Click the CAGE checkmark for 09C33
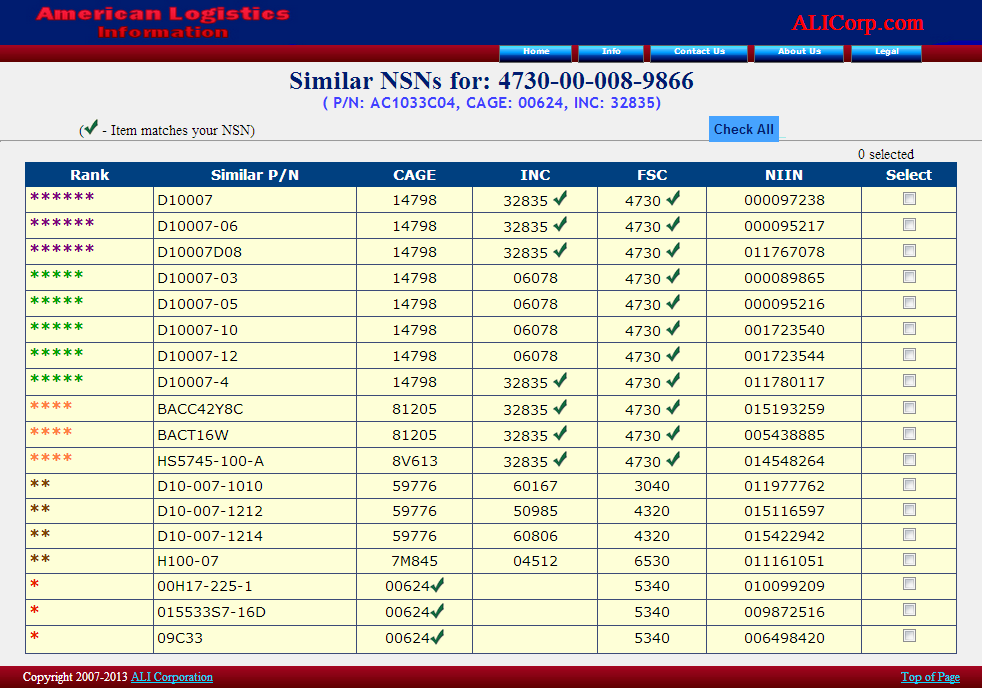This screenshot has height=688, width=982. (437, 636)
